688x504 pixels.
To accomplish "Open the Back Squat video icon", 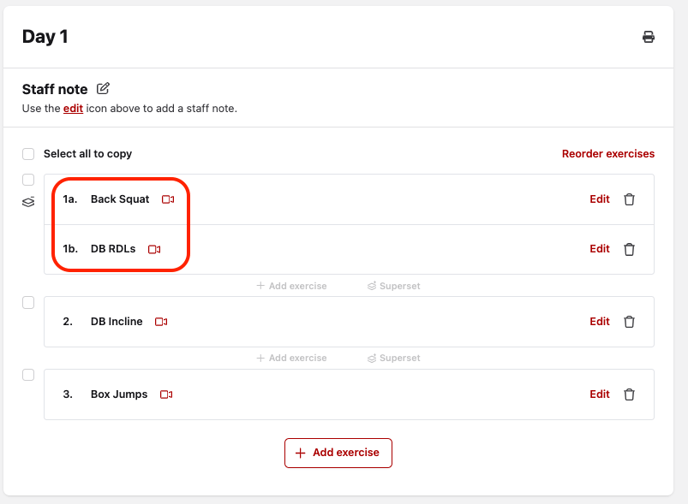I will tap(168, 200).
